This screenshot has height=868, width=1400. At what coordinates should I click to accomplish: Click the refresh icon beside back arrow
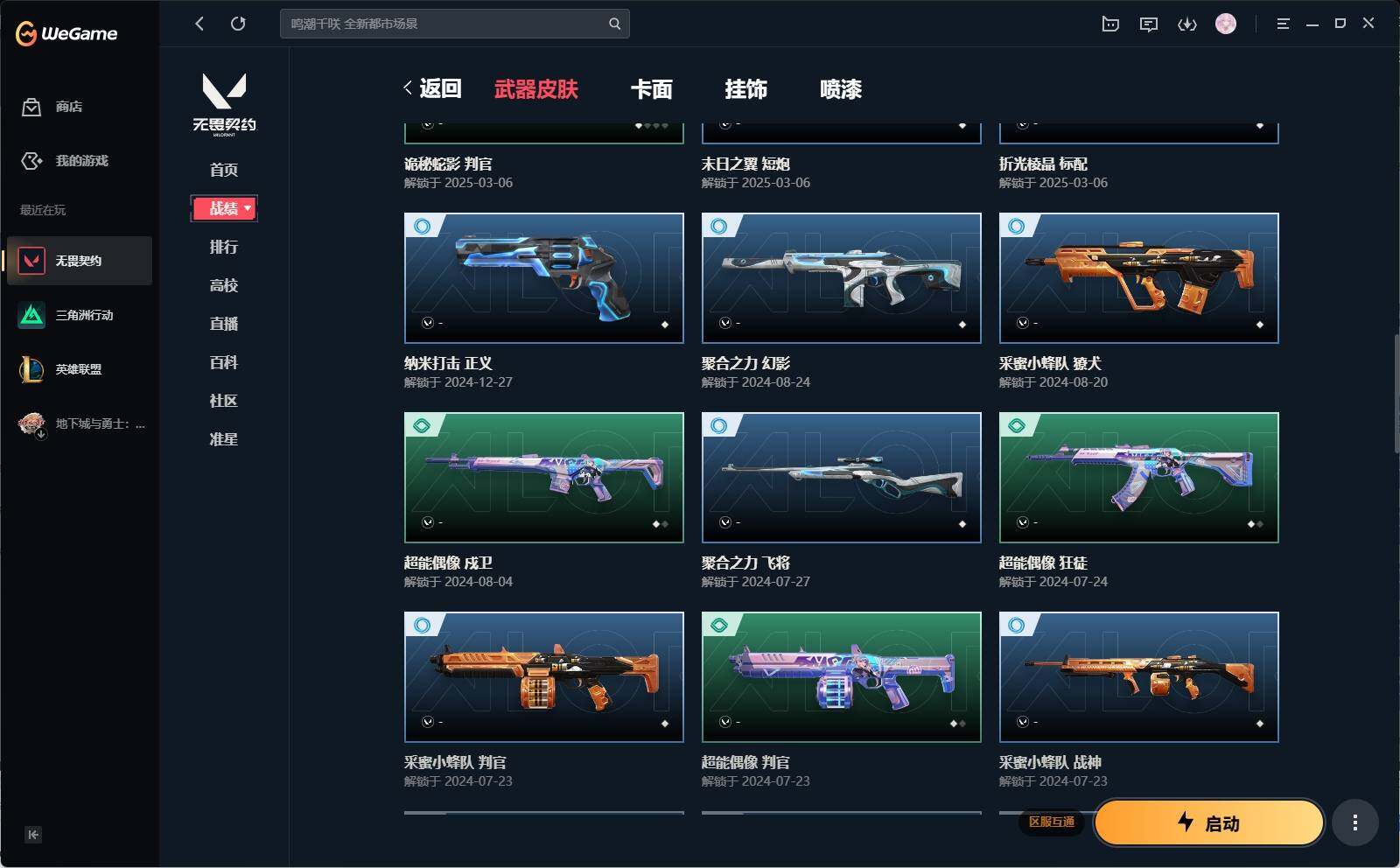pyautogui.click(x=238, y=24)
